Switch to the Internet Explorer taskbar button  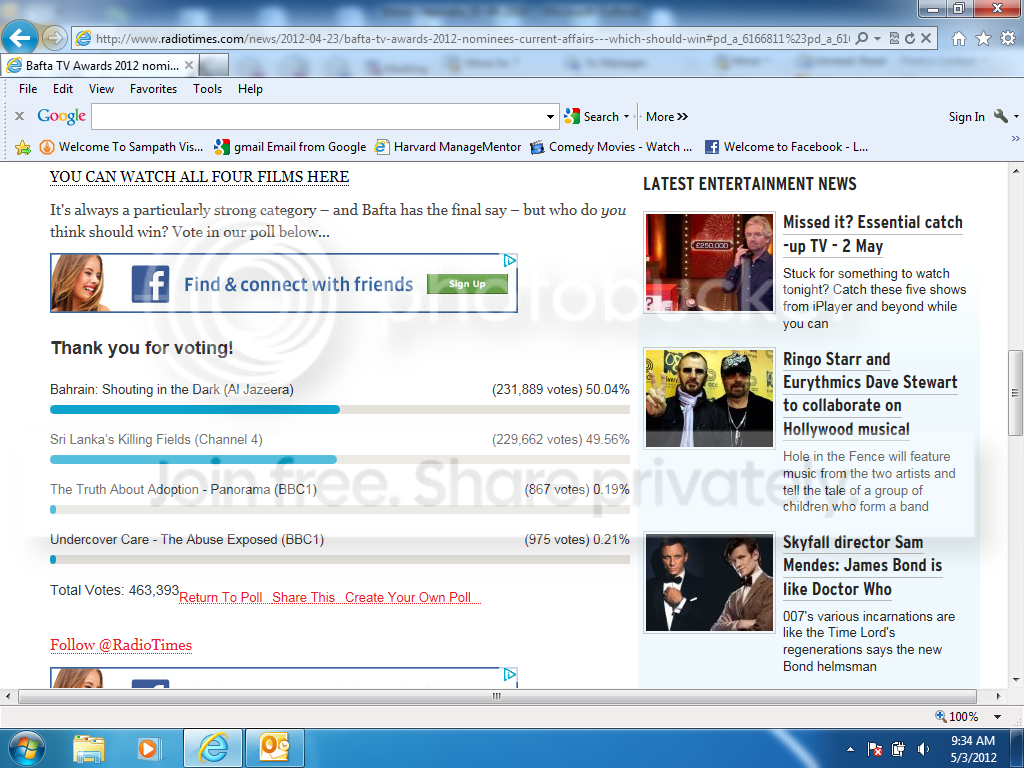(x=213, y=748)
